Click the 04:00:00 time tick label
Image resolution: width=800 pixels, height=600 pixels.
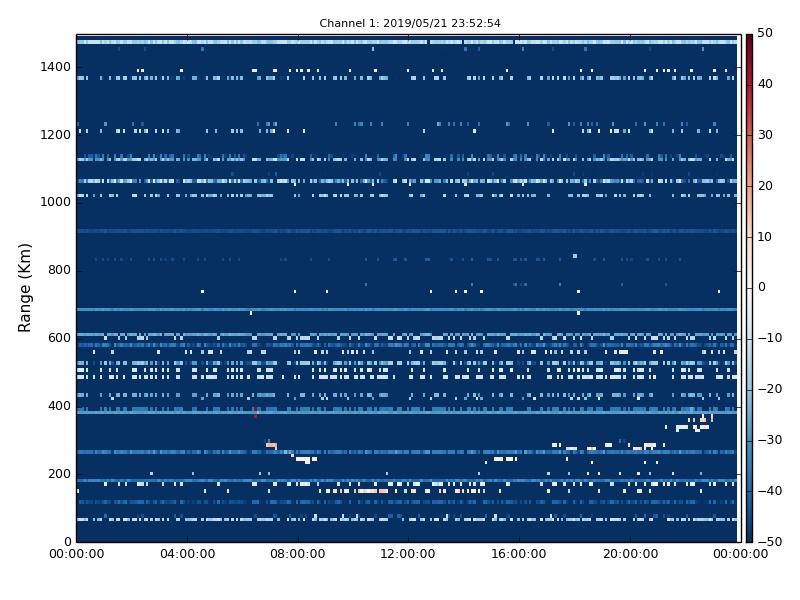pos(187,554)
